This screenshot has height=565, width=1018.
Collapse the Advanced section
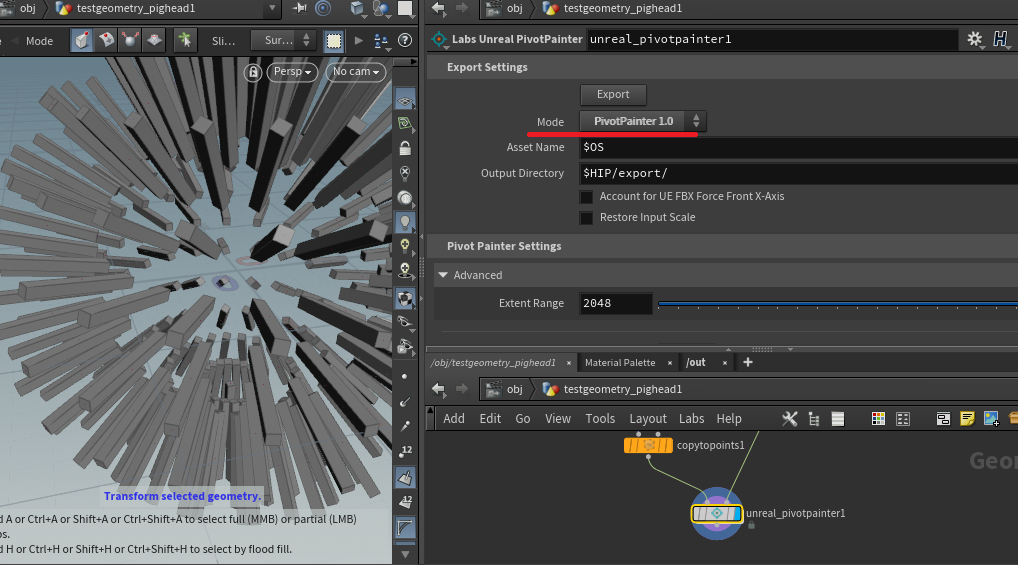[x=443, y=275]
